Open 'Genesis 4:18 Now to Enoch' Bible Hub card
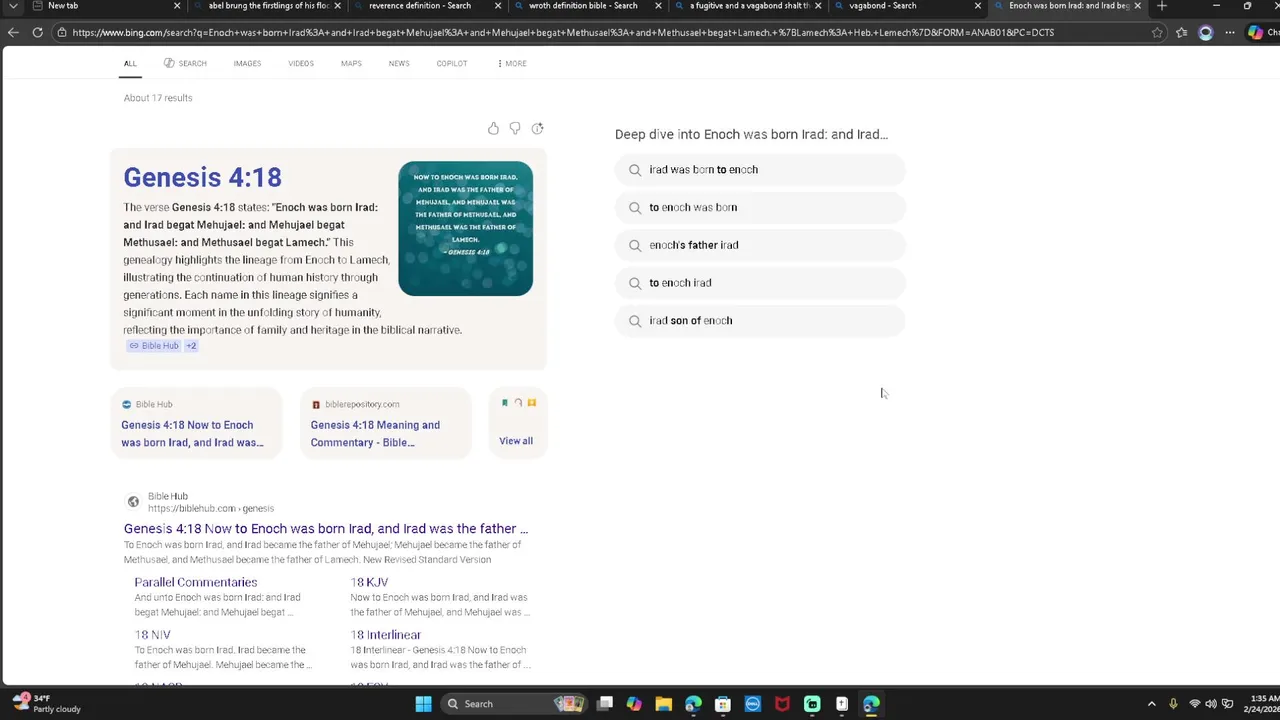 point(196,424)
